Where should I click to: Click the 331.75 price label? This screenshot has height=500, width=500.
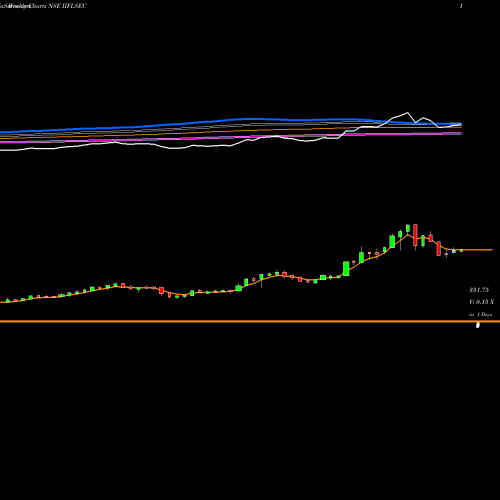[479, 290]
